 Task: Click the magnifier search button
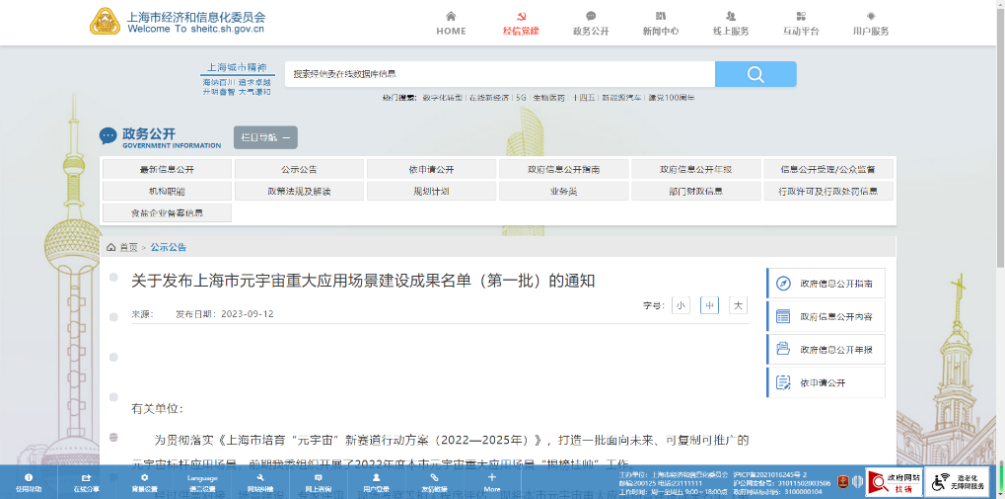tap(755, 74)
